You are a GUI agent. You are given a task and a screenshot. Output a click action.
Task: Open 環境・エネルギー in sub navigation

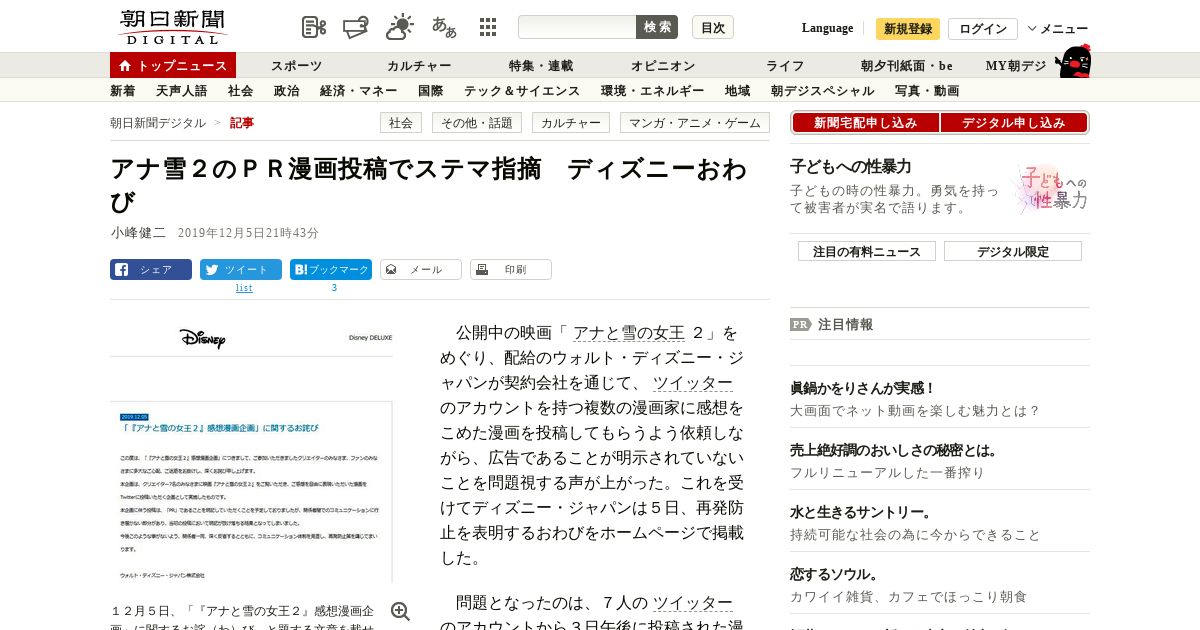click(653, 91)
